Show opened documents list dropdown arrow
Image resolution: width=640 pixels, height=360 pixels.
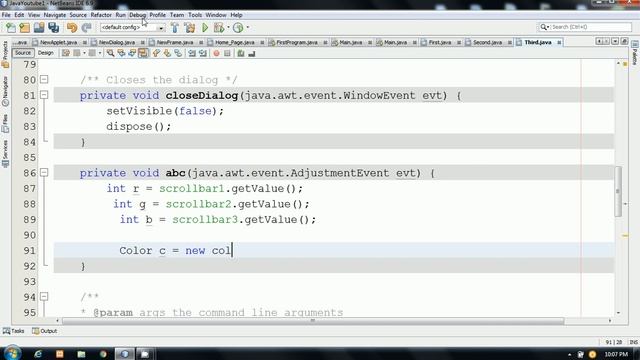pos(615,42)
